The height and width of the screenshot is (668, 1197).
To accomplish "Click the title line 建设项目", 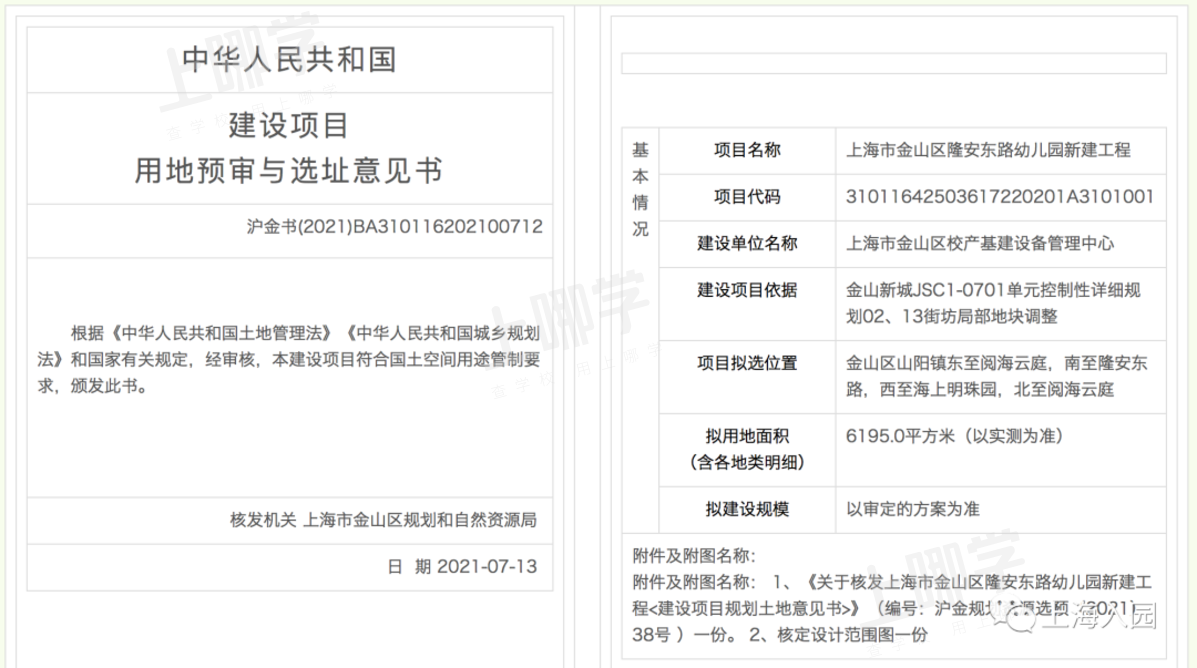I will 289,125.
